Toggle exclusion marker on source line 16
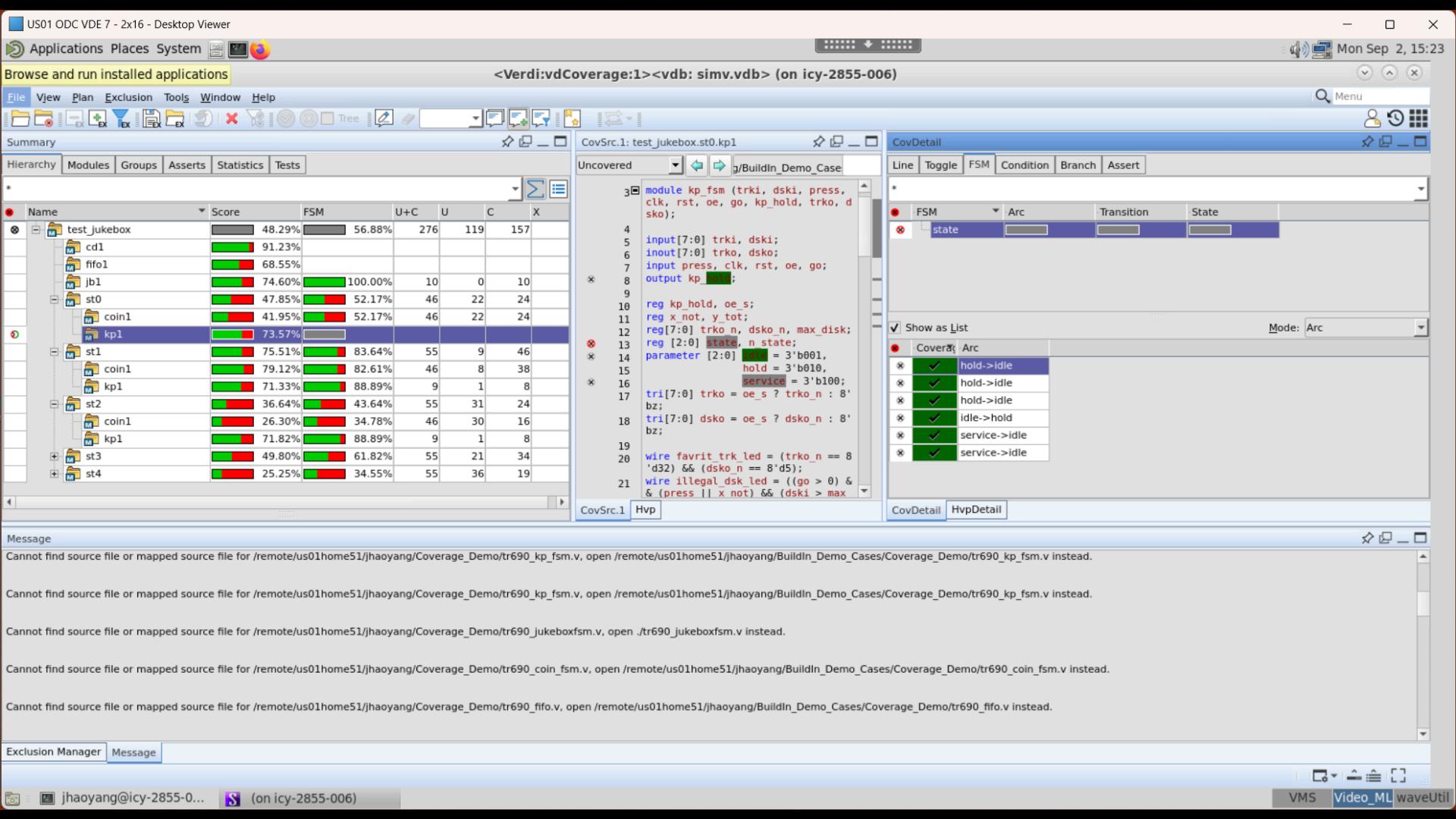Viewport: 1456px width, 819px height. point(591,382)
